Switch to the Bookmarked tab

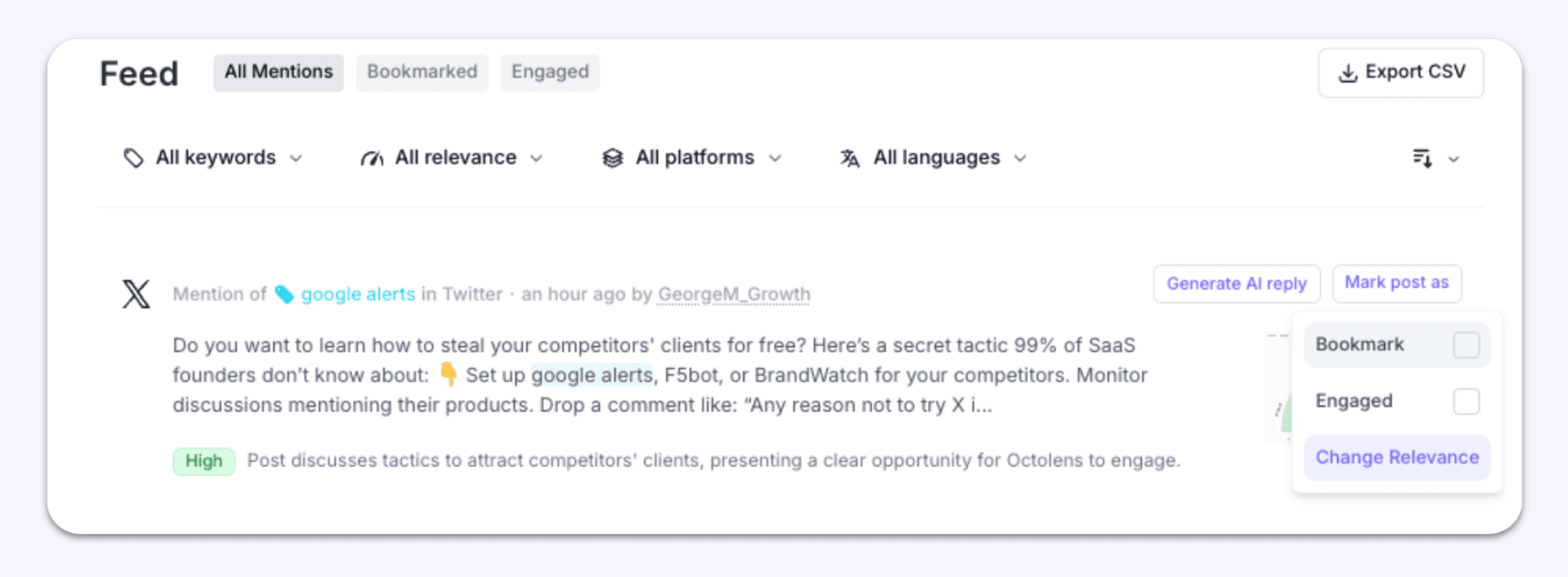[x=421, y=72]
